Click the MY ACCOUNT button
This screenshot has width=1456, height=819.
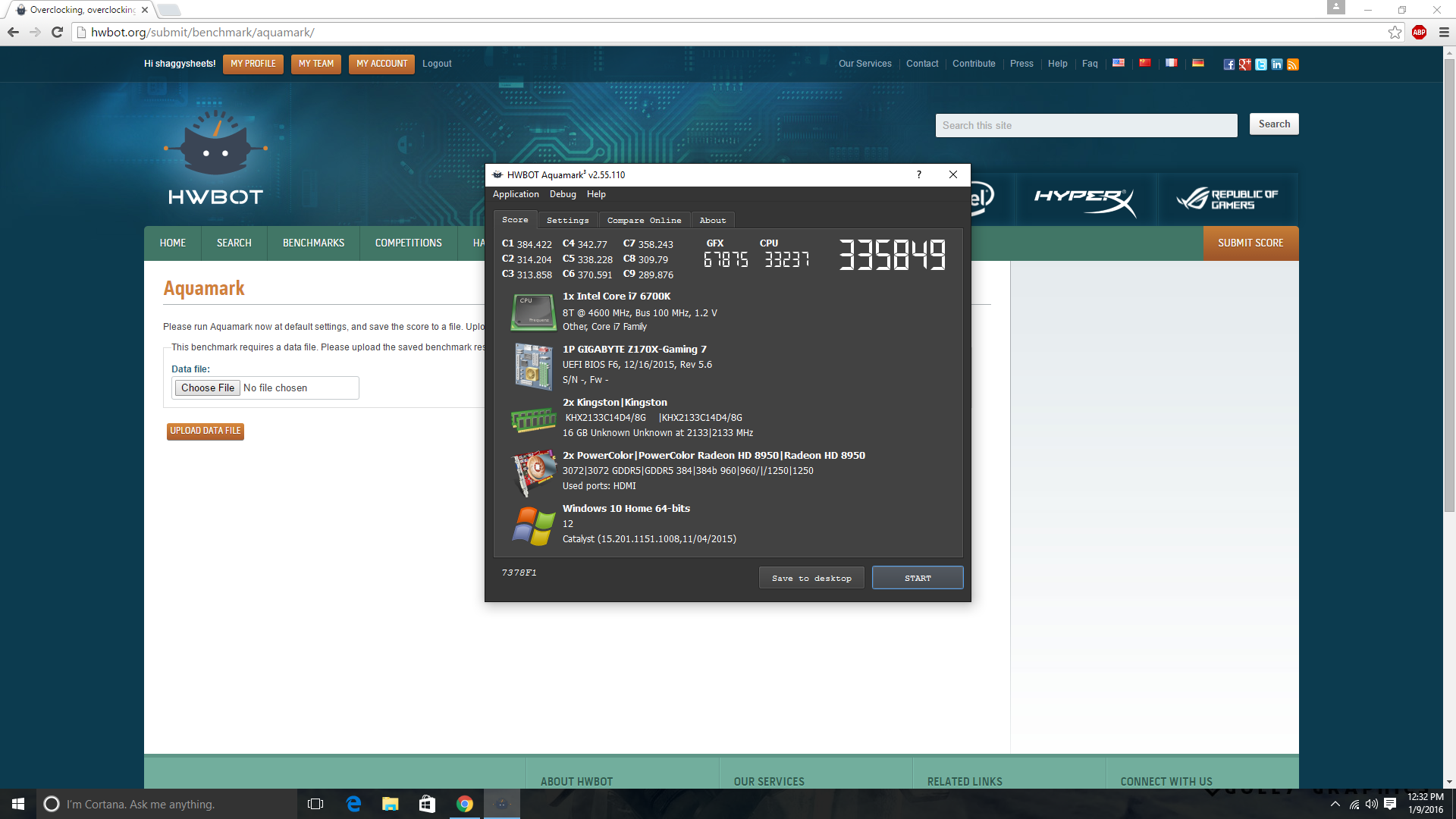[381, 64]
